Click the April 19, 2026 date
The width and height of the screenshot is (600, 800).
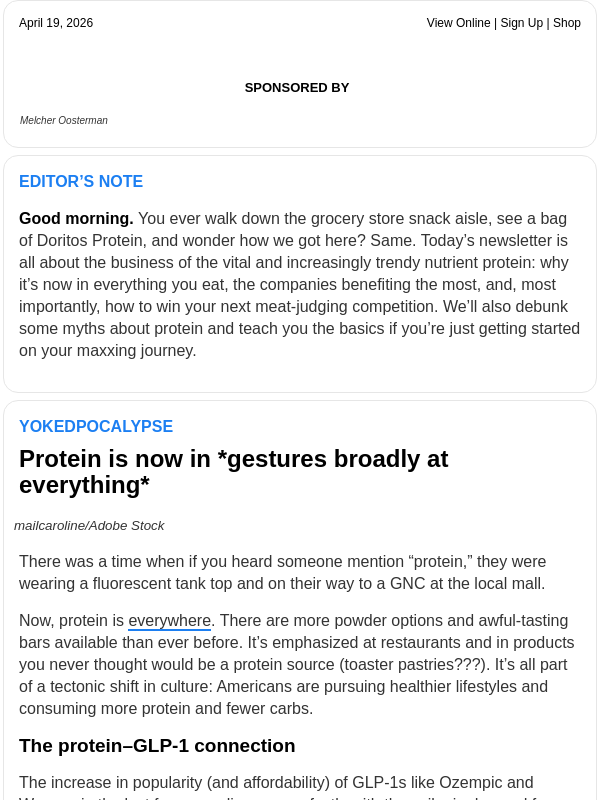(56, 23)
